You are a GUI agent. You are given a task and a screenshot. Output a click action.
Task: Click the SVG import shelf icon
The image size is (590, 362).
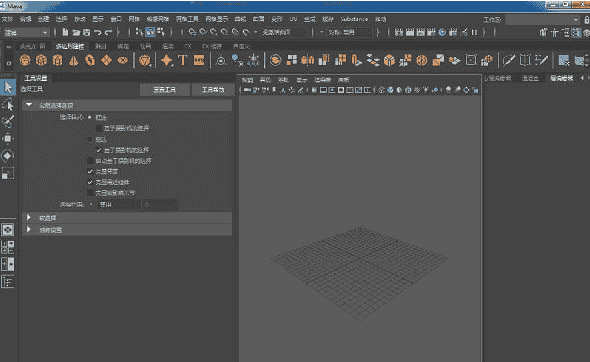[x=199, y=60]
